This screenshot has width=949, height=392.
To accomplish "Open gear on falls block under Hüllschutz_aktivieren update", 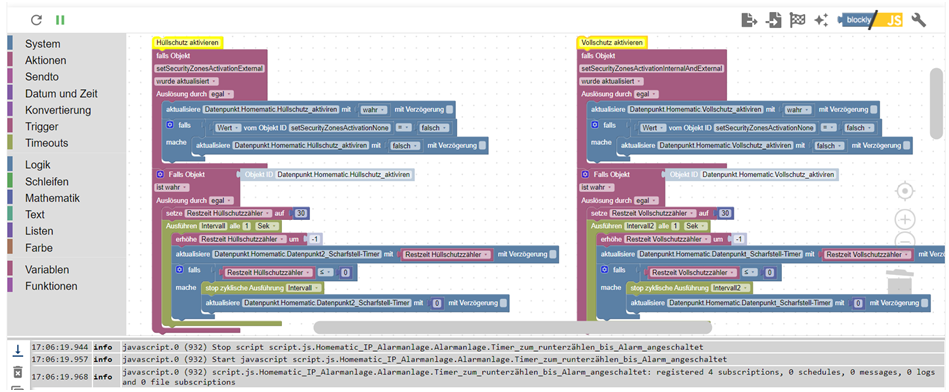I will [171, 125].
